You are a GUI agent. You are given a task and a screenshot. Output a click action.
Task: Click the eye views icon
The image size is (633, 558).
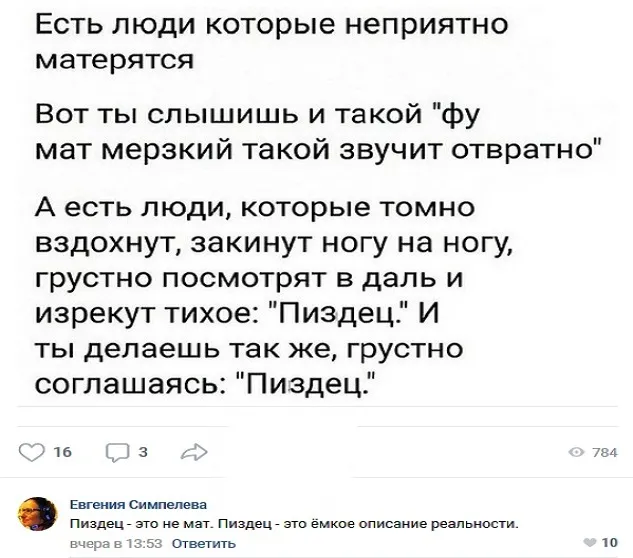click(577, 453)
